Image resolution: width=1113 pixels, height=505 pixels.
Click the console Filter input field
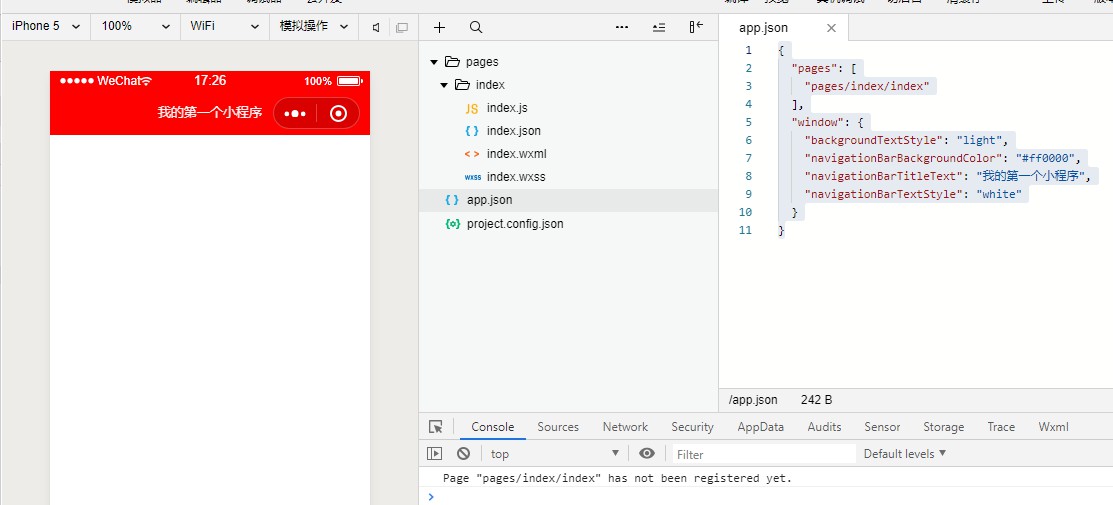tap(763, 454)
